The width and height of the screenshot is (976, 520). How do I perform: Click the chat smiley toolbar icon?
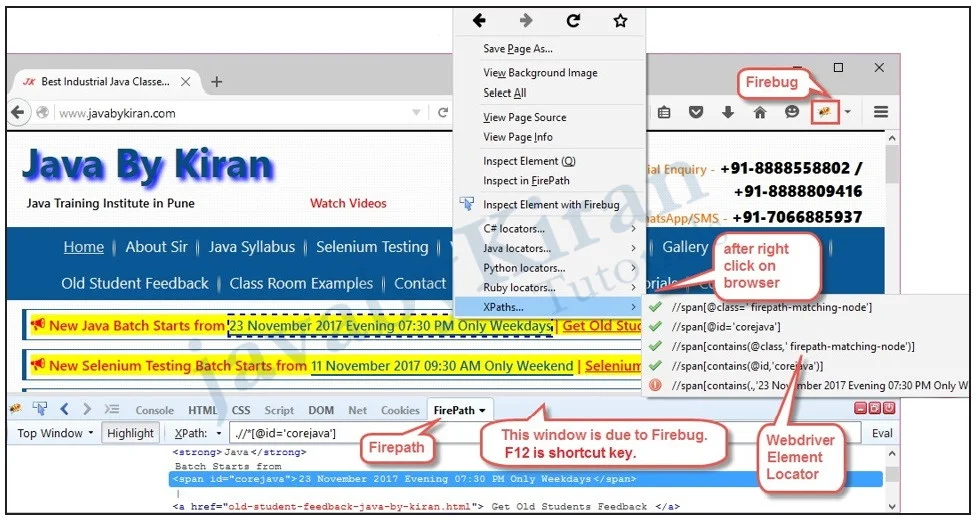[792, 112]
